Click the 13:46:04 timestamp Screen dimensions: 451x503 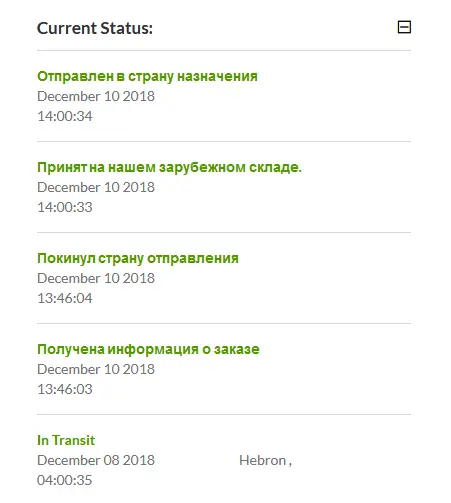point(65,298)
